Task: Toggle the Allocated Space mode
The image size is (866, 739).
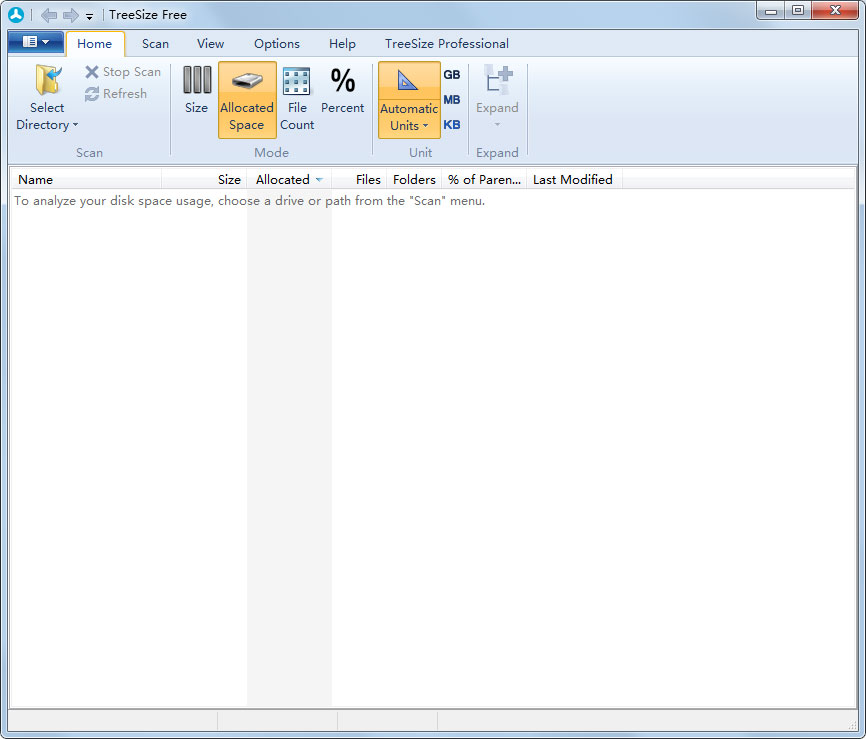Action: (x=247, y=99)
